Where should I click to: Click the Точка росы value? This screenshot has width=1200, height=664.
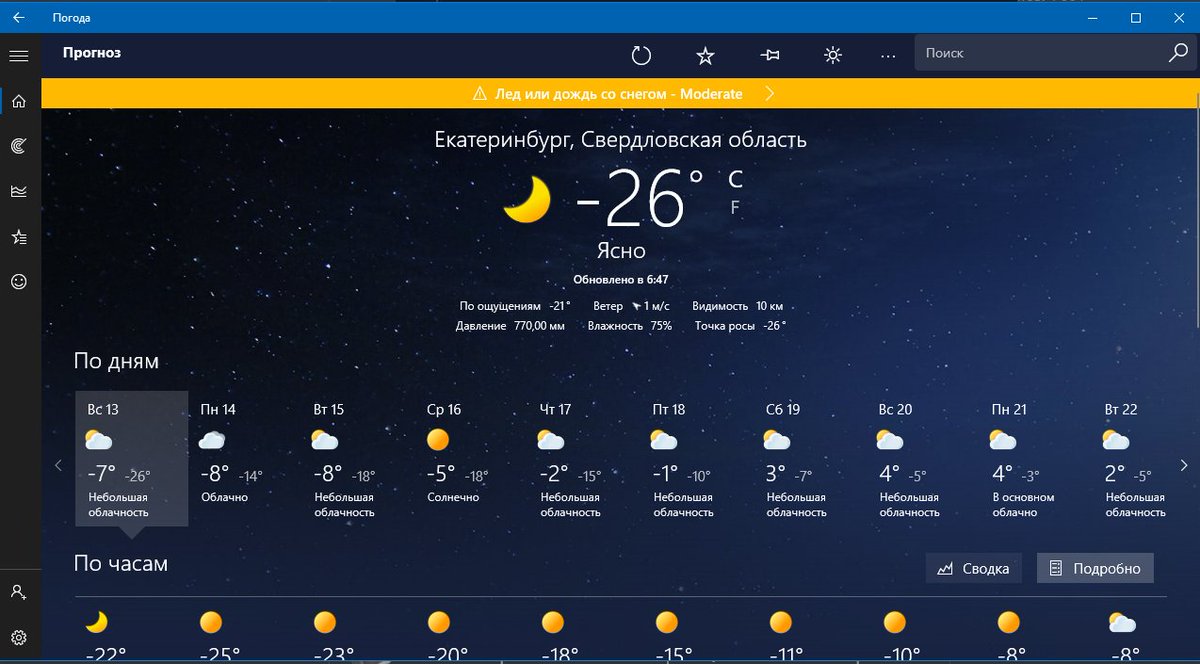[x=740, y=326]
